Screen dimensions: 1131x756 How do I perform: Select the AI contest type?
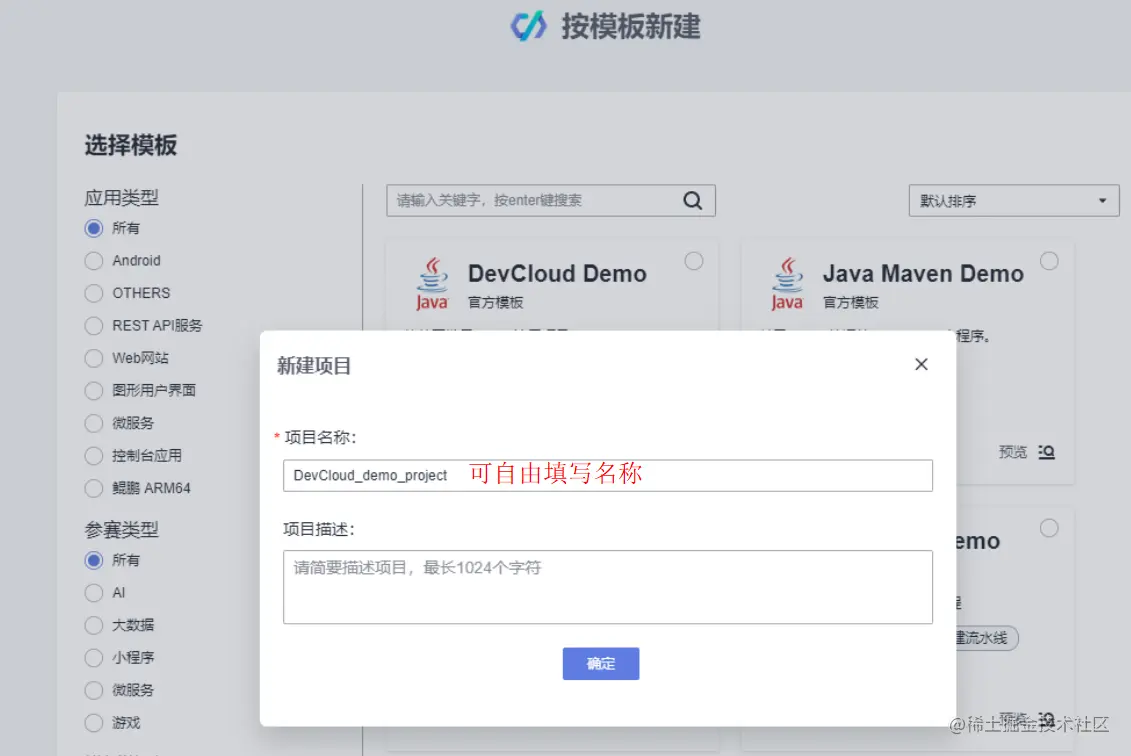click(94, 593)
